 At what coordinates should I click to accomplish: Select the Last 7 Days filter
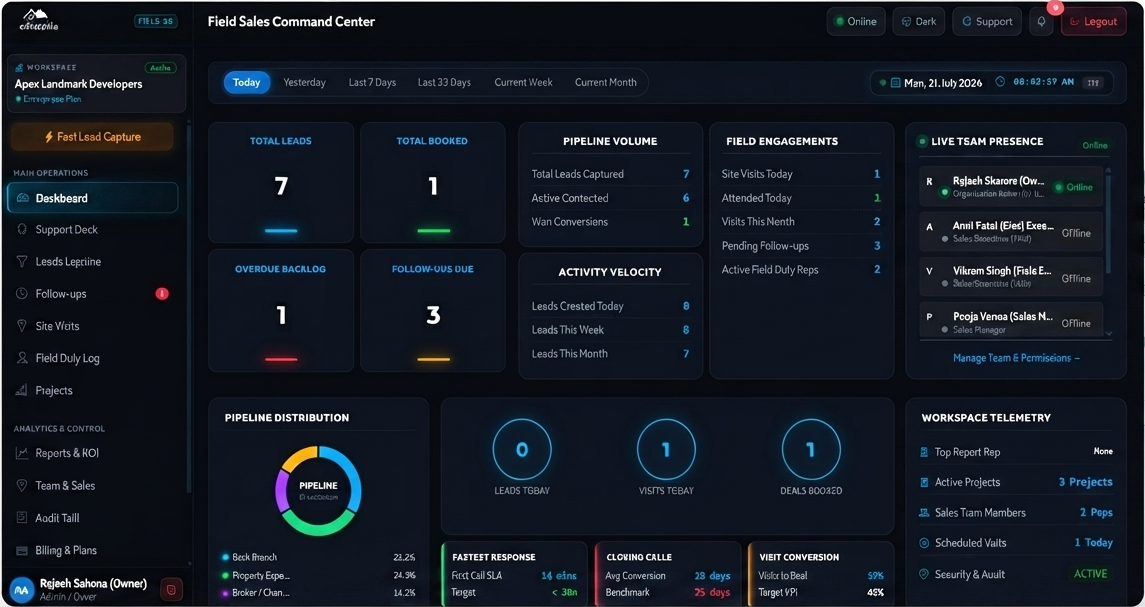click(x=372, y=83)
